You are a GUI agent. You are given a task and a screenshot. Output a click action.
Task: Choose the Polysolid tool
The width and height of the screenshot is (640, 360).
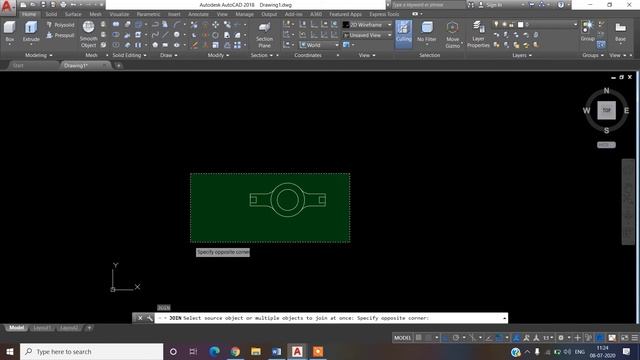coord(60,25)
